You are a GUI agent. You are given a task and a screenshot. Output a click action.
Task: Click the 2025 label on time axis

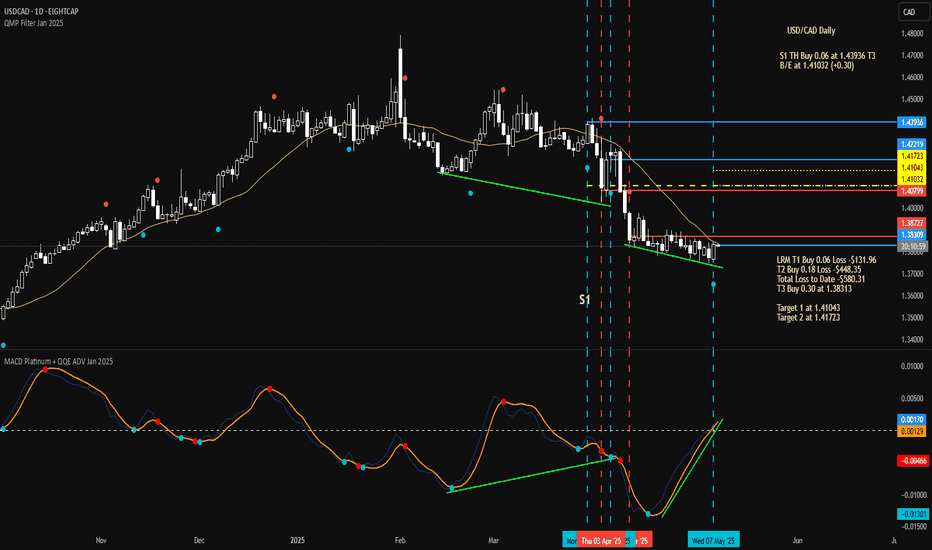tap(297, 540)
